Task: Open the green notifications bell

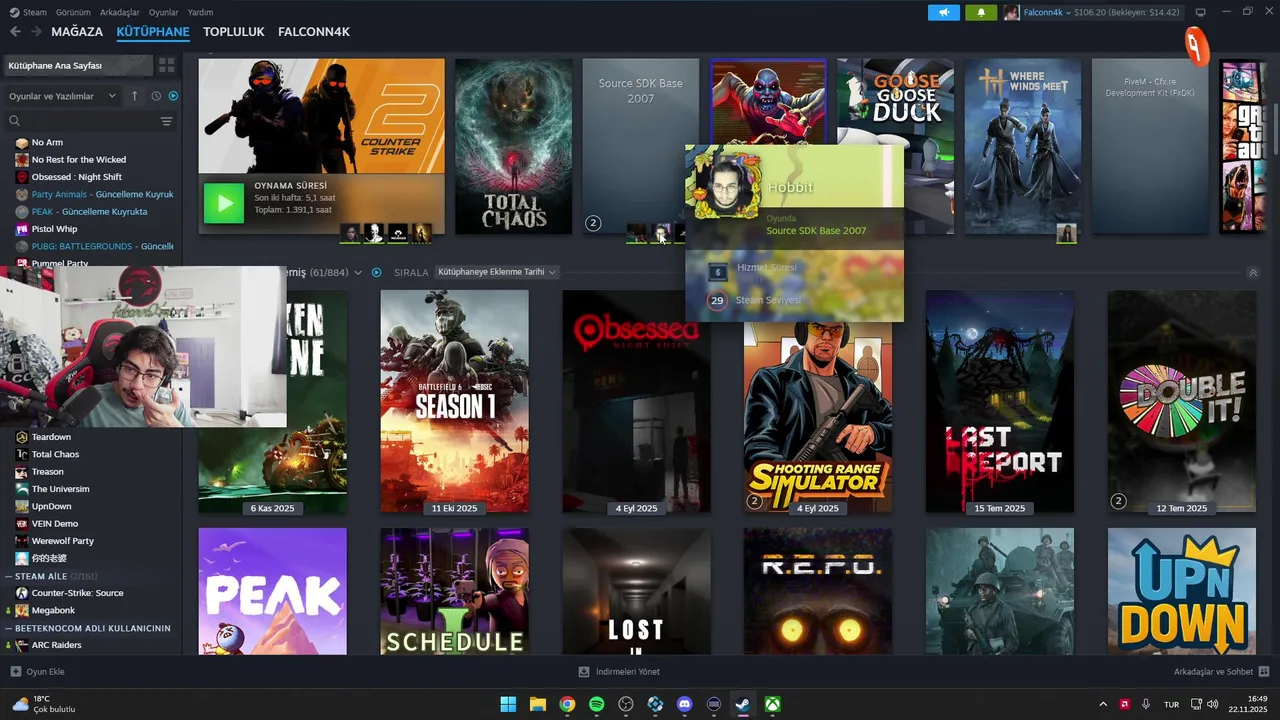Action: pos(980,12)
